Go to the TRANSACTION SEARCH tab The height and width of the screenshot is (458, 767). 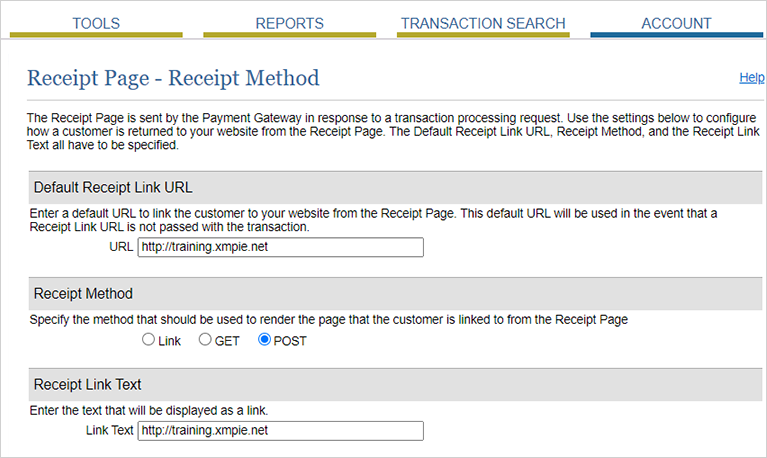483,23
